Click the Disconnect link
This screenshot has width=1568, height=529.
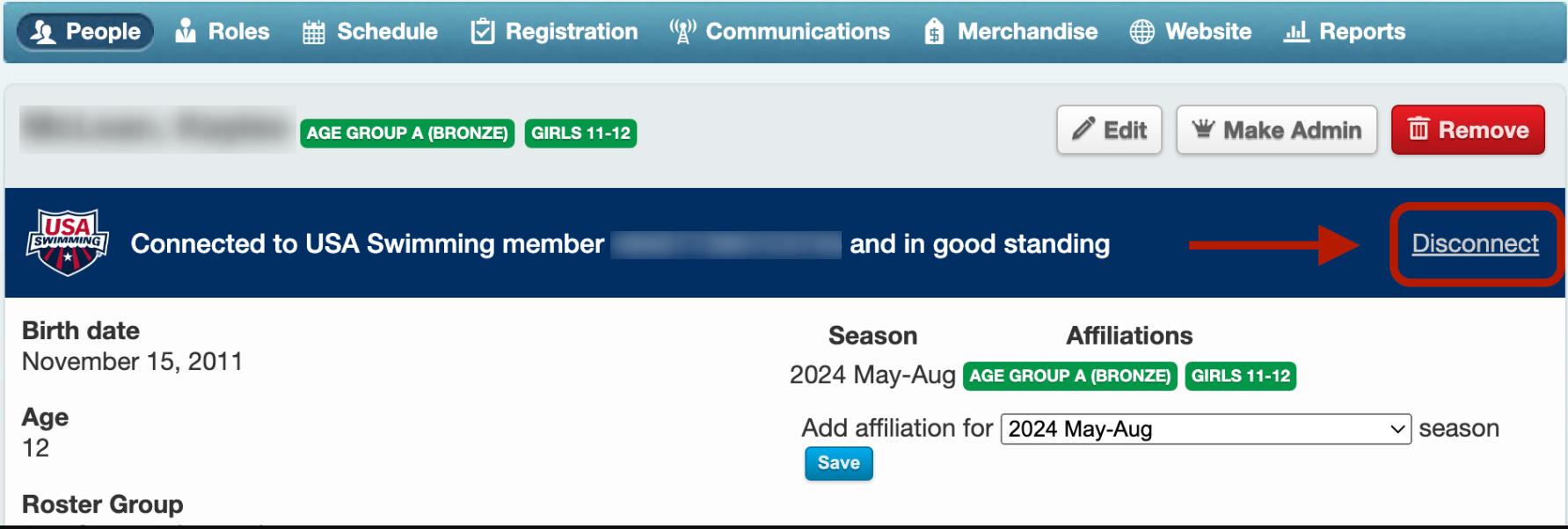click(x=1475, y=243)
